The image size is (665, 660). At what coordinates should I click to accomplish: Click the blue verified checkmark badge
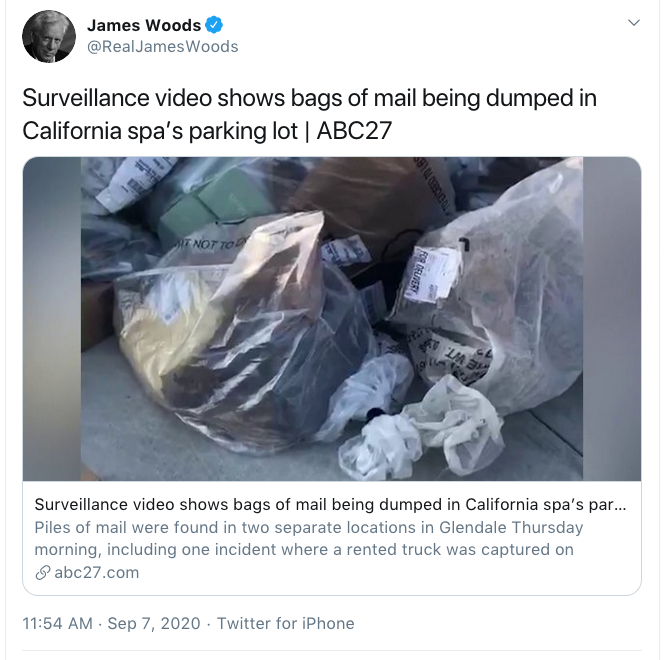coord(214,25)
